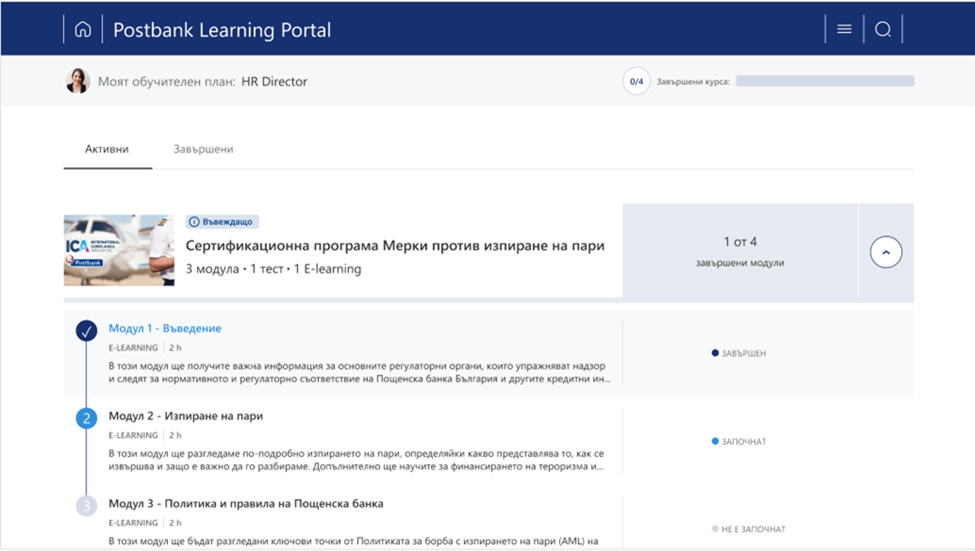Click the Завършени курса label

click(693, 81)
